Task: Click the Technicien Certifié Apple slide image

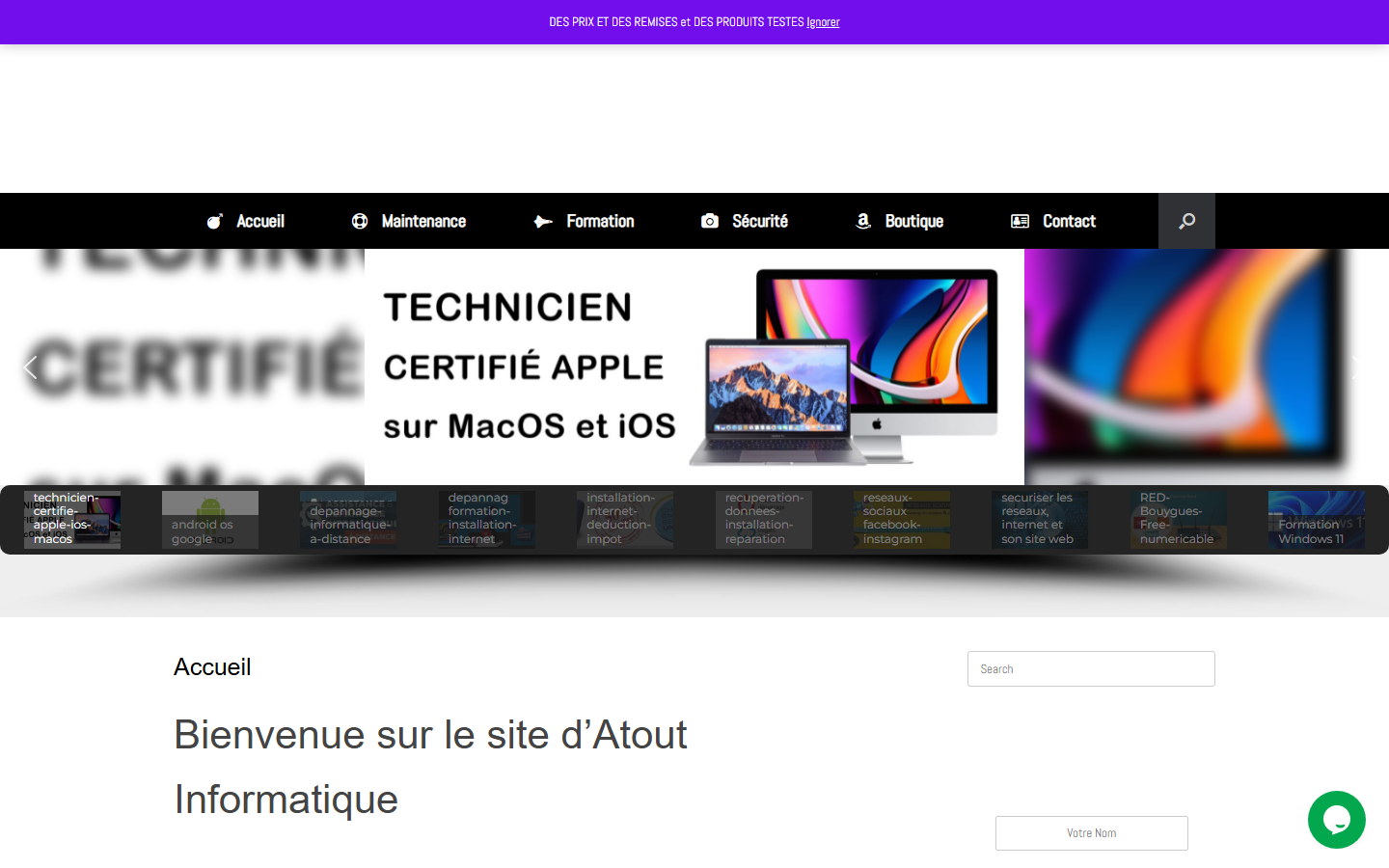Action: (694, 366)
